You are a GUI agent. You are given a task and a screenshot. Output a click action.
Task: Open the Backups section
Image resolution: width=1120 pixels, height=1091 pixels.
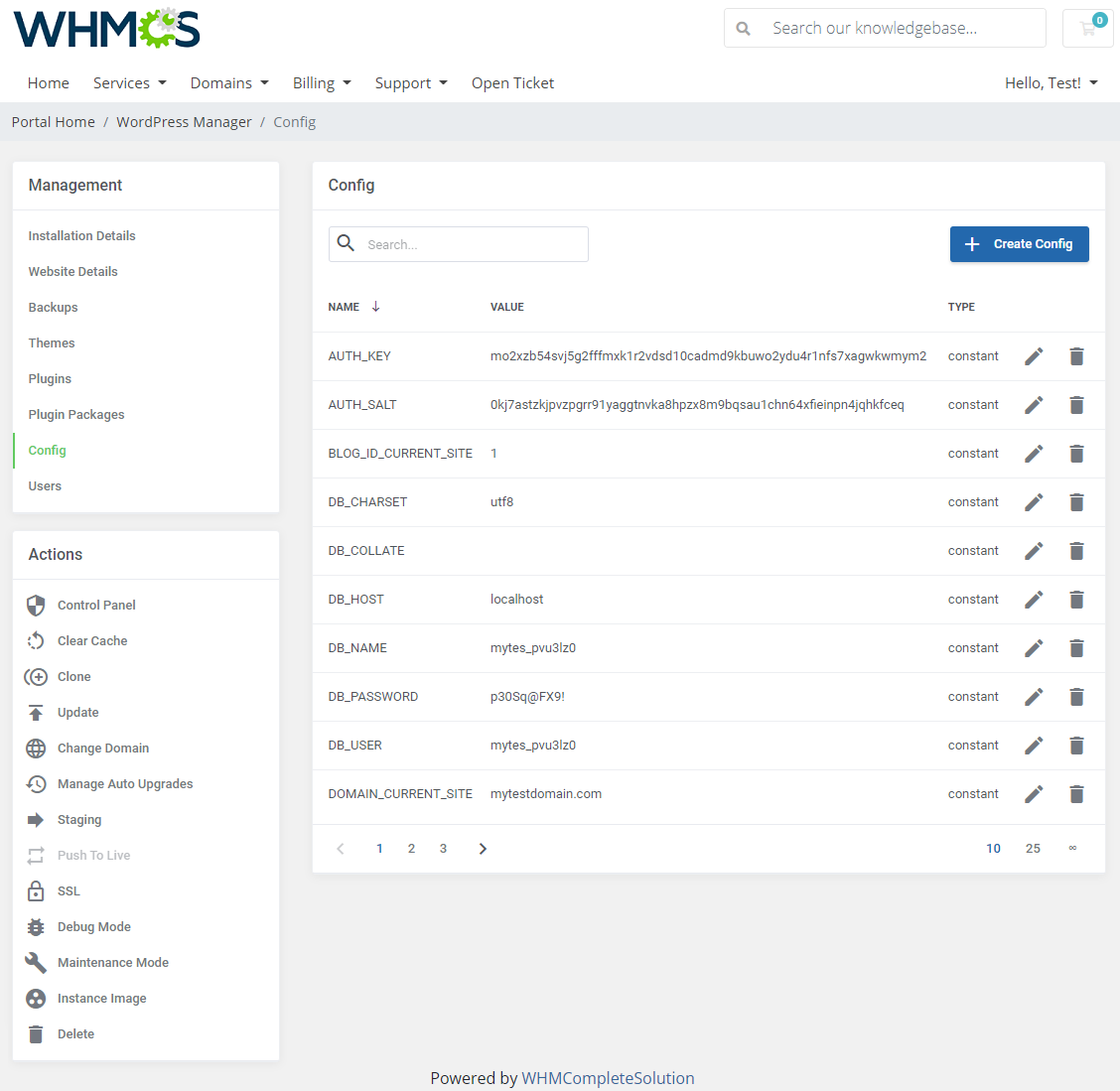tap(53, 307)
